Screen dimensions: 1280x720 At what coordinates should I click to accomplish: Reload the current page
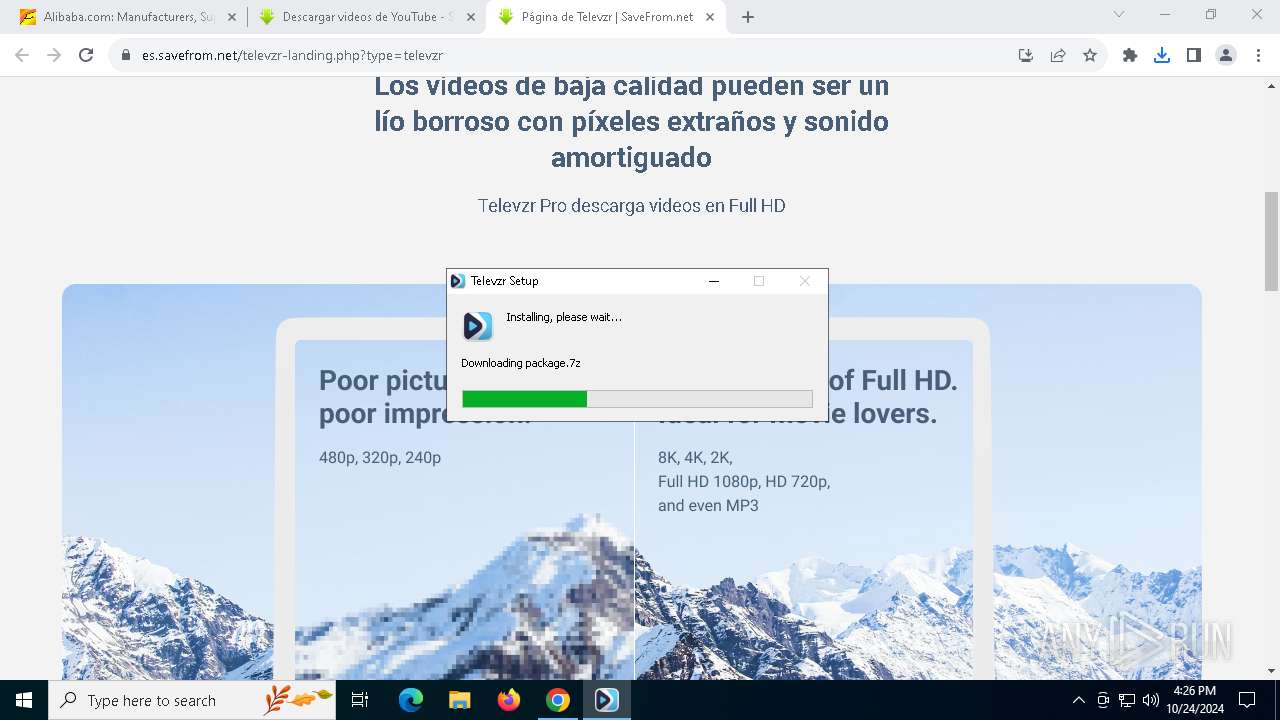pyautogui.click(x=86, y=55)
